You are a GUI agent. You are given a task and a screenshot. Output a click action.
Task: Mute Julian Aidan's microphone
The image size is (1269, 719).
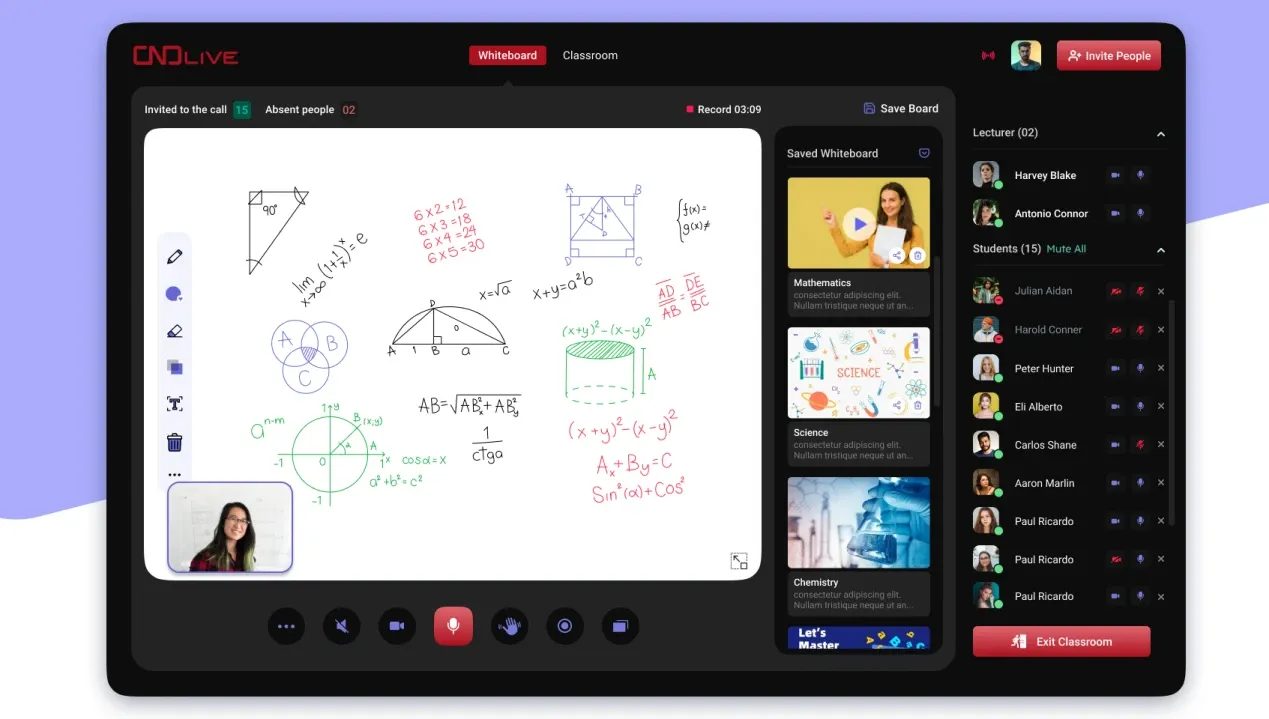tap(1140, 290)
